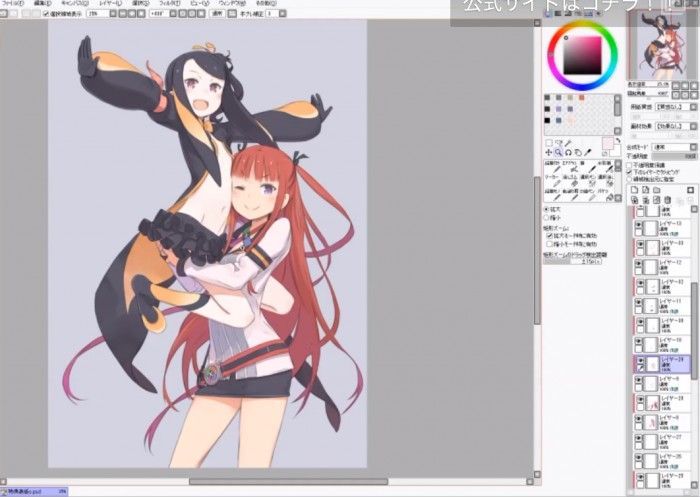Create a new layer folder
The width and height of the screenshot is (700, 497).
point(657,190)
